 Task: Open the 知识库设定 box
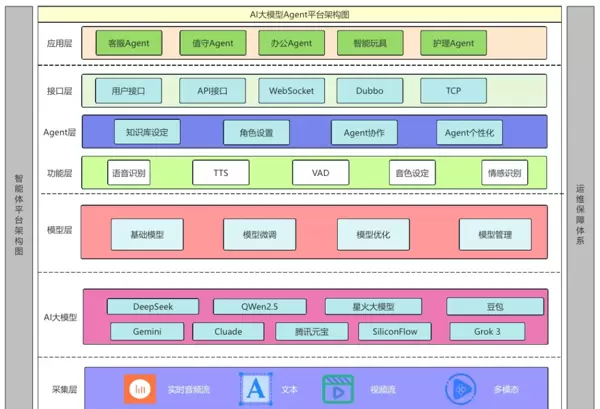(x=147, y=132)
